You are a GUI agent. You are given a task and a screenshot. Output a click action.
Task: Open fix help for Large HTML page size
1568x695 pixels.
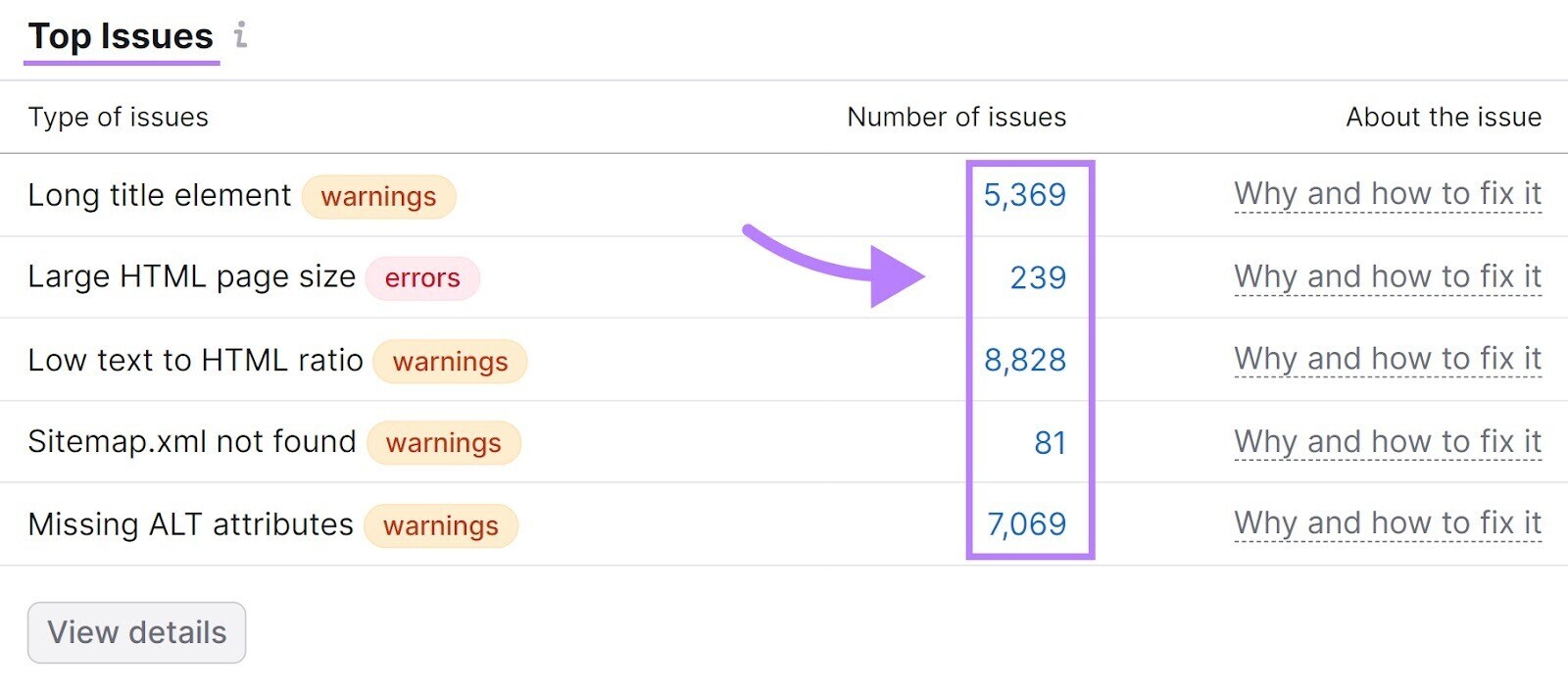pyautogui.click(x=1388, y=277)
